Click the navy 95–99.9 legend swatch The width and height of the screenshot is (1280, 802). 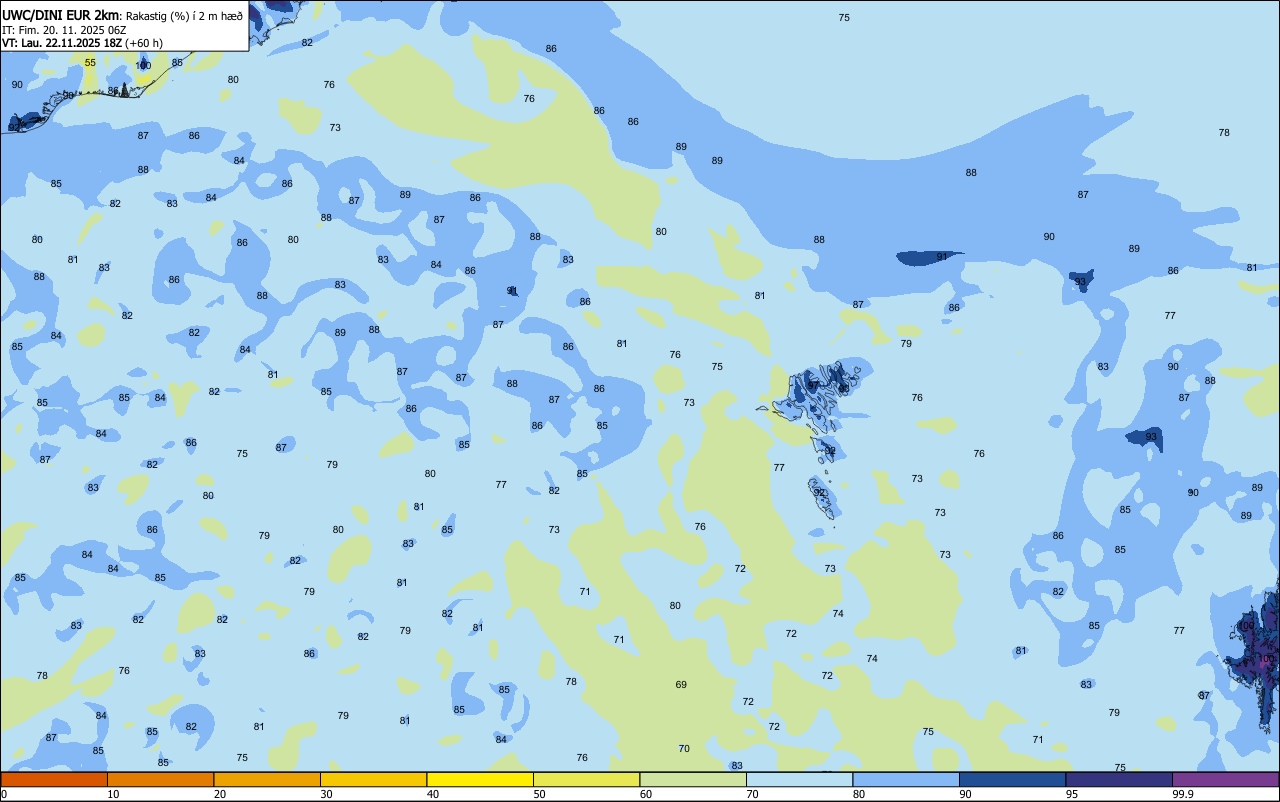pos(1119,779)
